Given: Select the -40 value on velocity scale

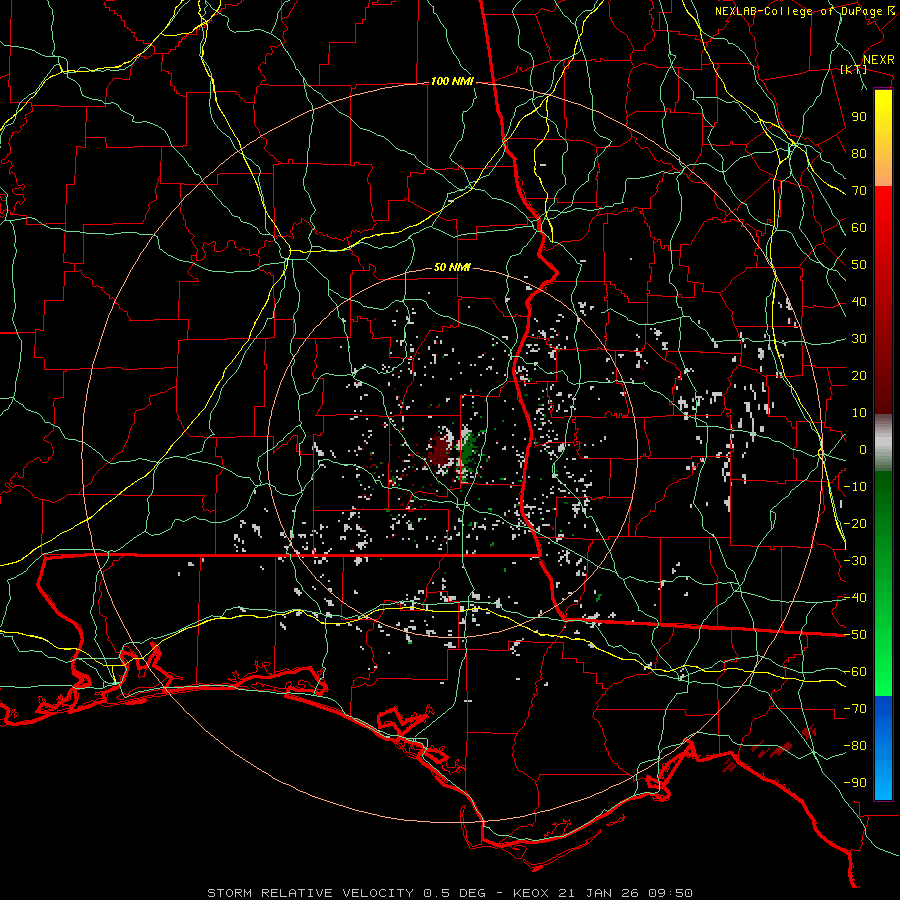Looking at the screenshot, I should [855, 598].
